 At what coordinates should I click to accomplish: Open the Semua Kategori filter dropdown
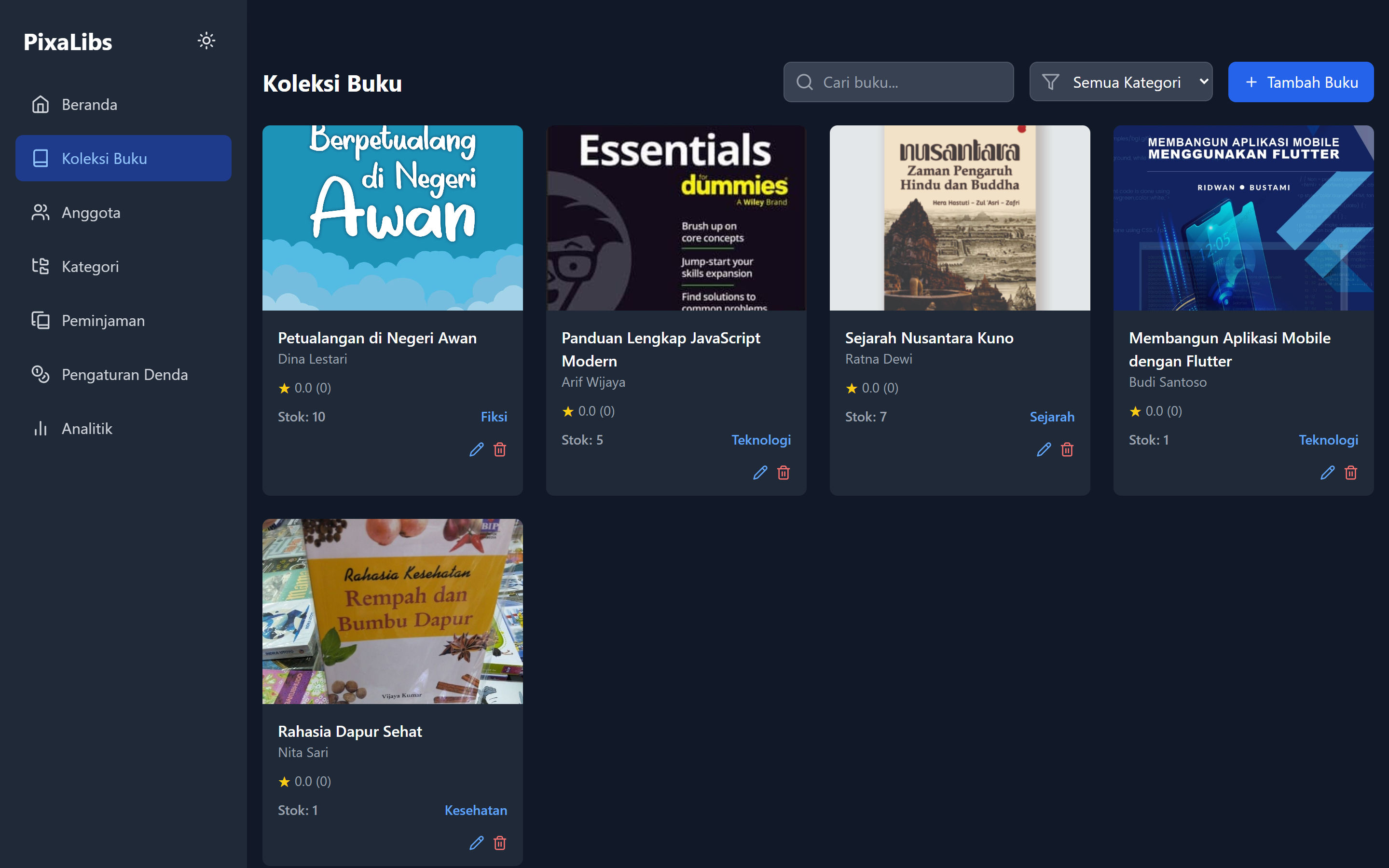click(1120, 82)
